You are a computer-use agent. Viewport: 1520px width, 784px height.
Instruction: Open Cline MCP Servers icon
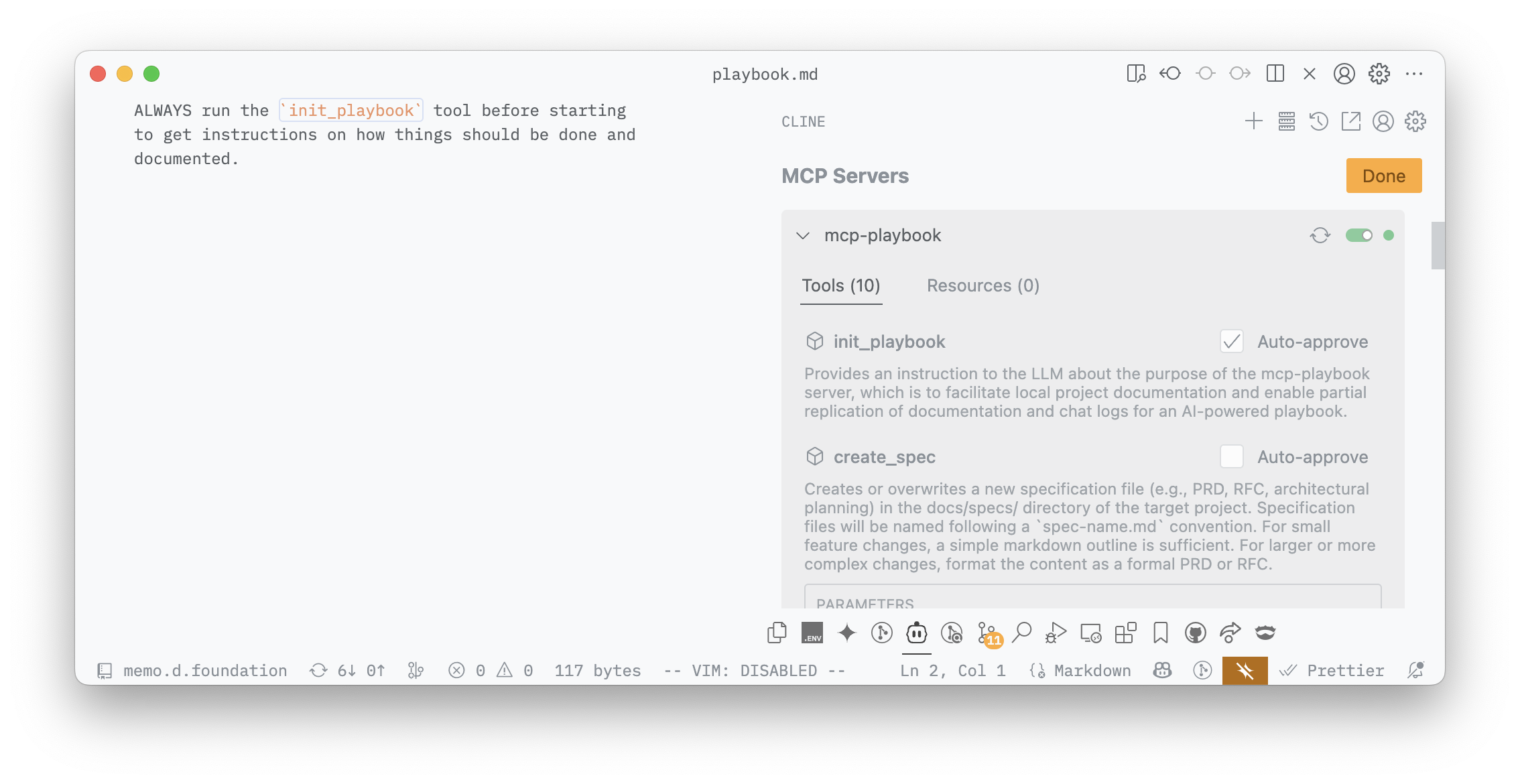click(1286, 121)
